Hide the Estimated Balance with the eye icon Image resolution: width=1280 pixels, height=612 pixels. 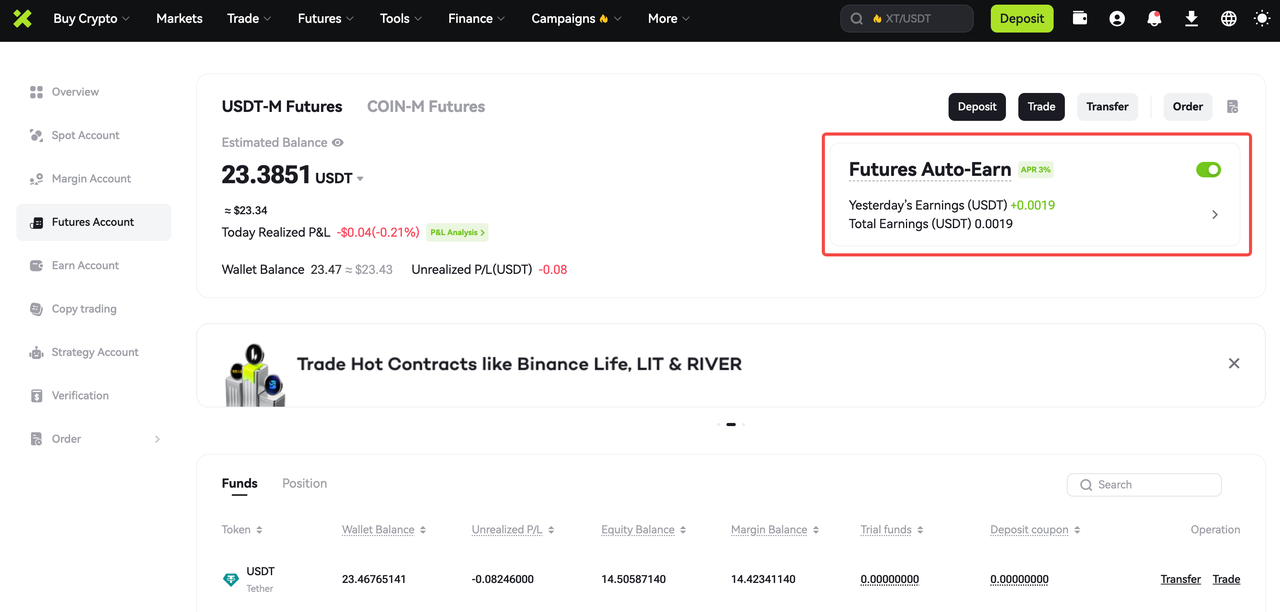pyautogui.click(x=338, y=143)
